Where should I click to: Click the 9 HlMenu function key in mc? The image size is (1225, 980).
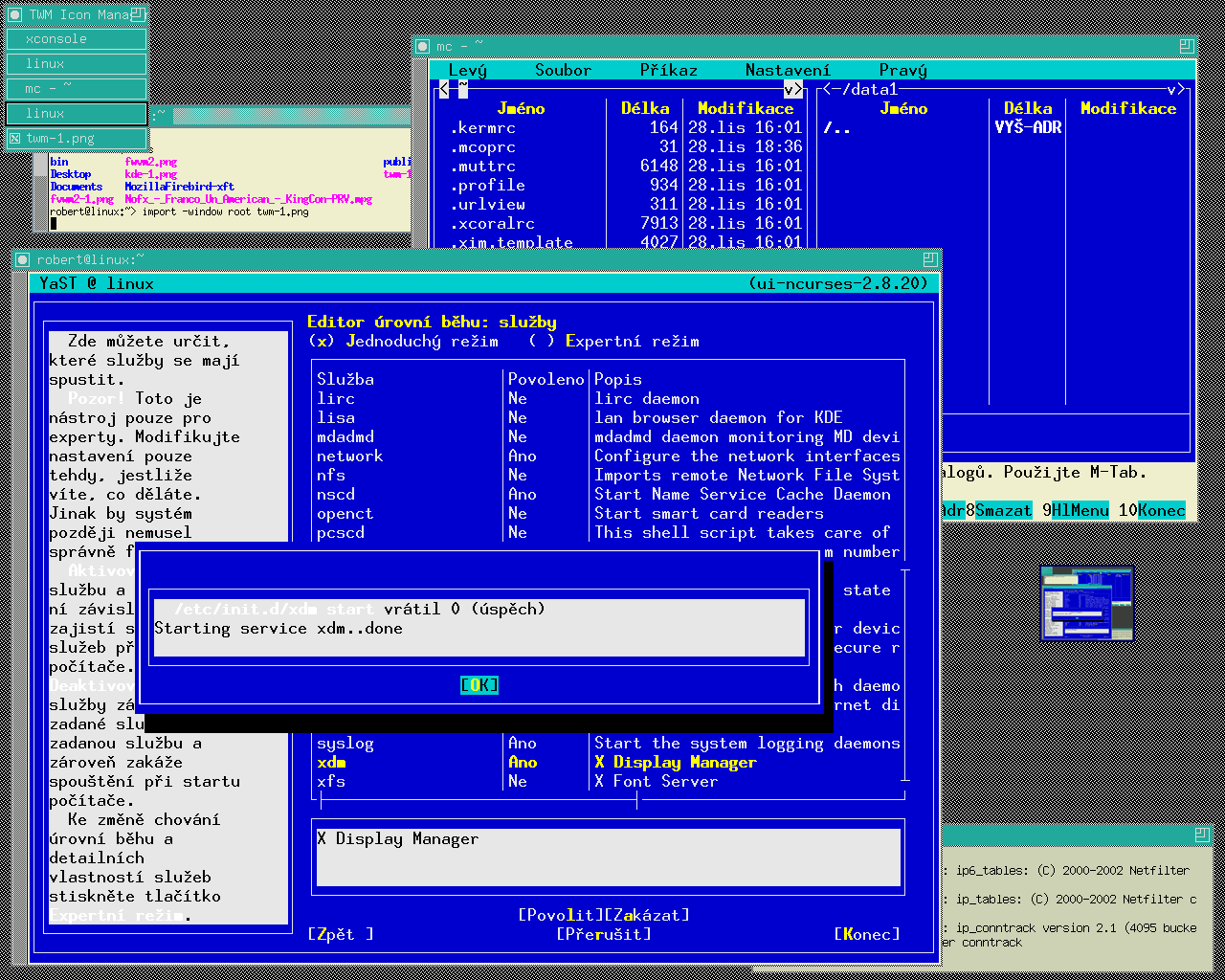point(1076,510)
